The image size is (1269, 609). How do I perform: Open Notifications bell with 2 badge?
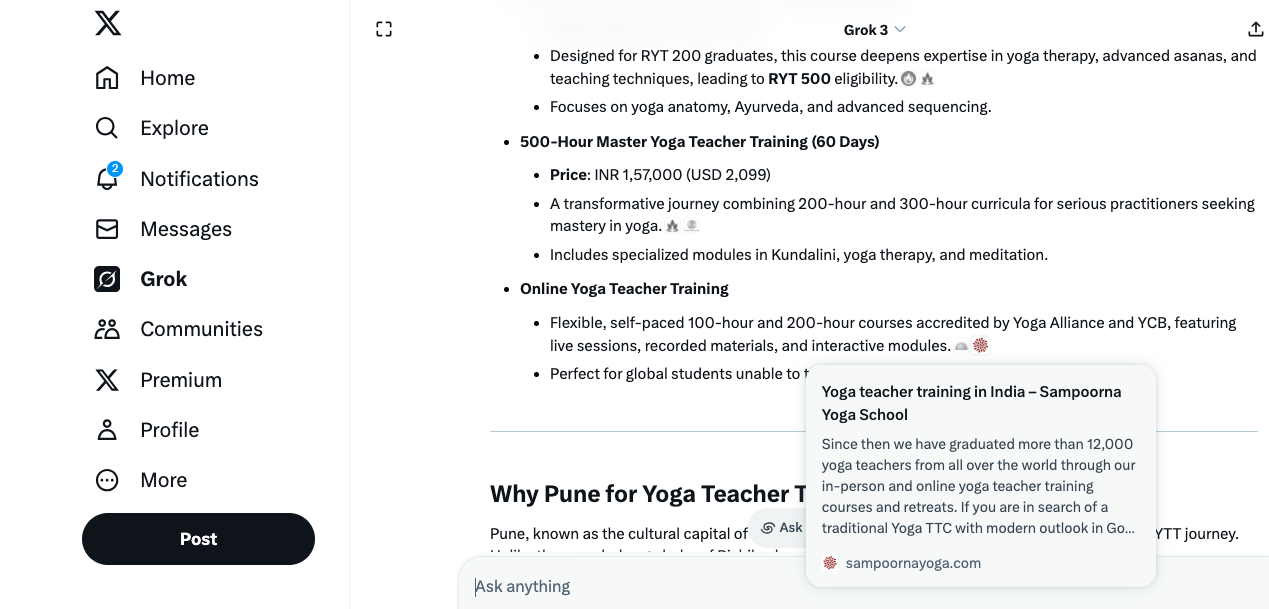point(107,179)
